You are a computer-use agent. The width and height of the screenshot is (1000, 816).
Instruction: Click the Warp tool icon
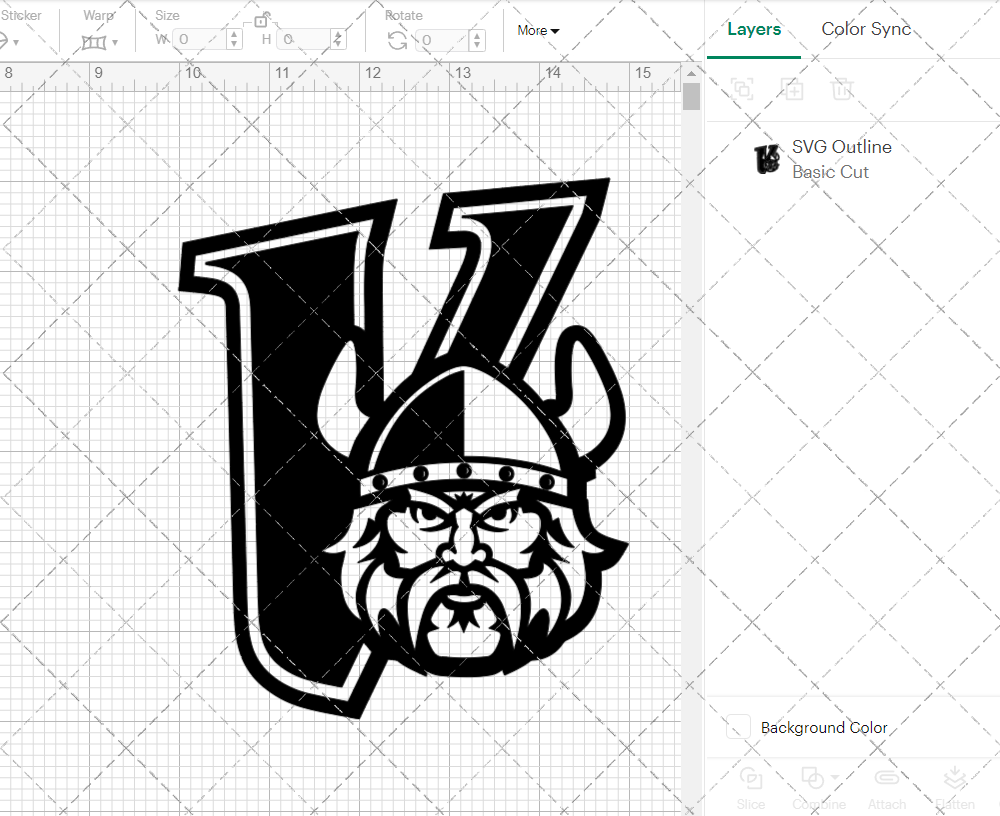coord(93,40)
